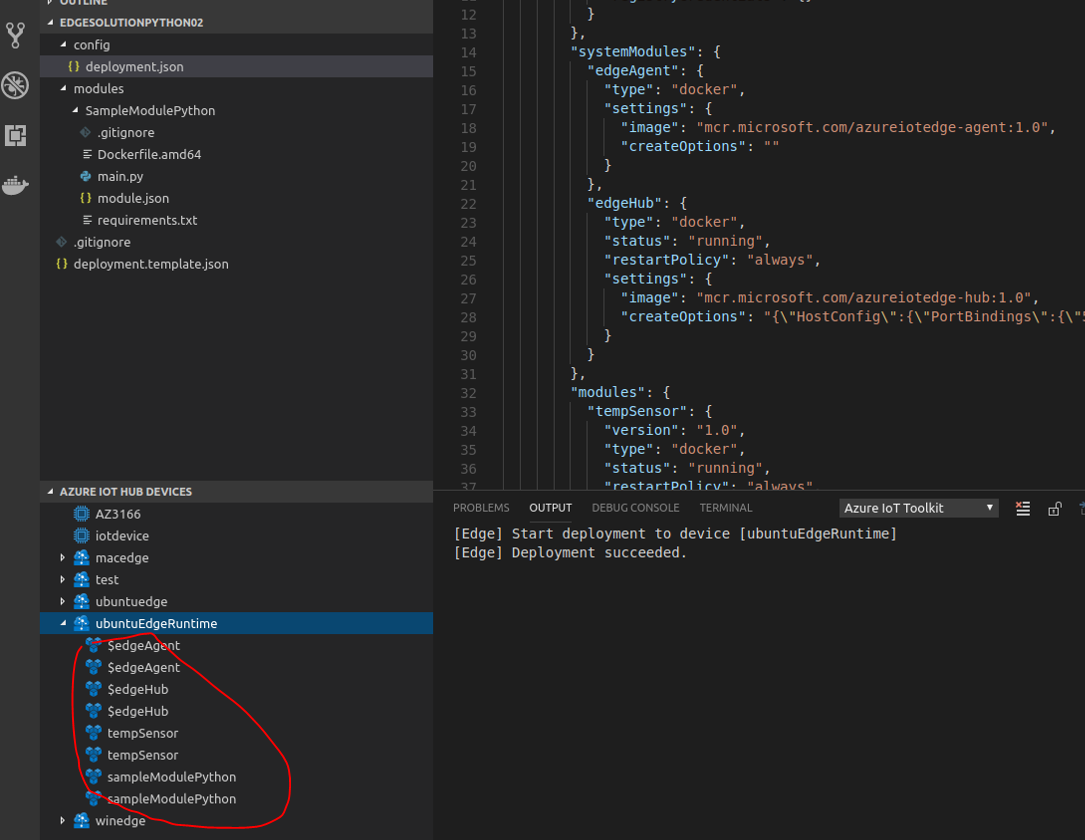Switch to the OUTPUT tab
Viewport: 1085px width, 840px height.
click(x=550, y=508)
